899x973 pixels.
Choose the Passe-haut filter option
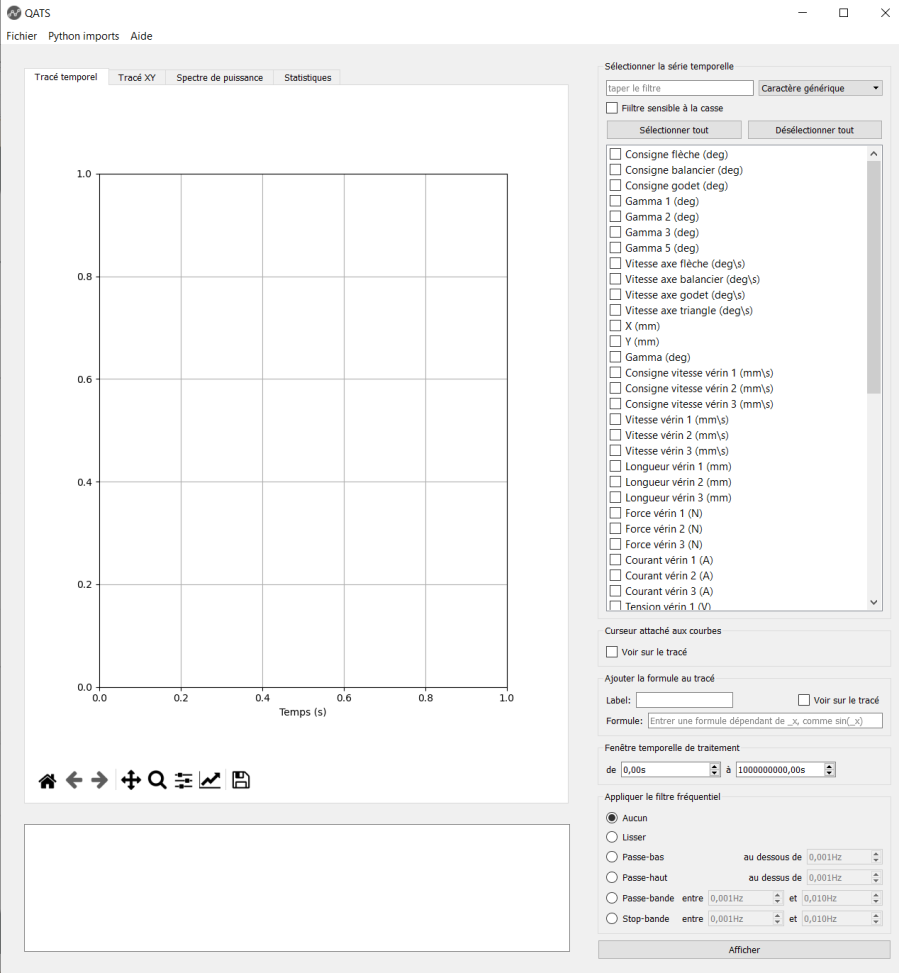[x=612, y=877]
